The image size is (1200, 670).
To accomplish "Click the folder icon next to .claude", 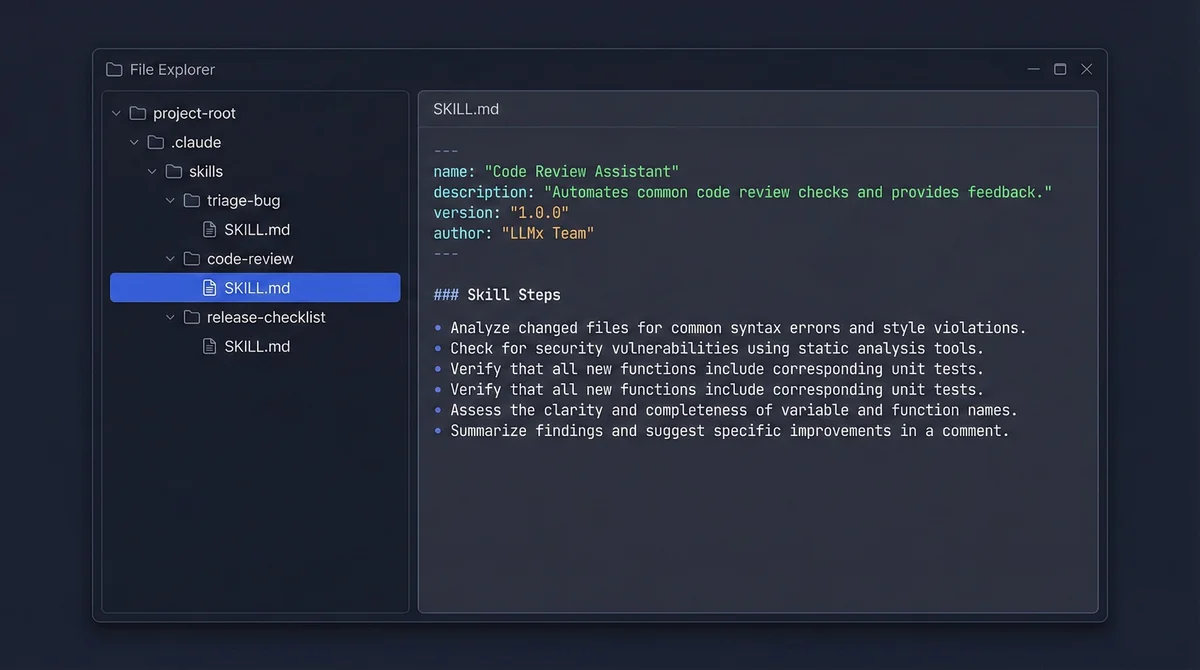I will [156, 142].
